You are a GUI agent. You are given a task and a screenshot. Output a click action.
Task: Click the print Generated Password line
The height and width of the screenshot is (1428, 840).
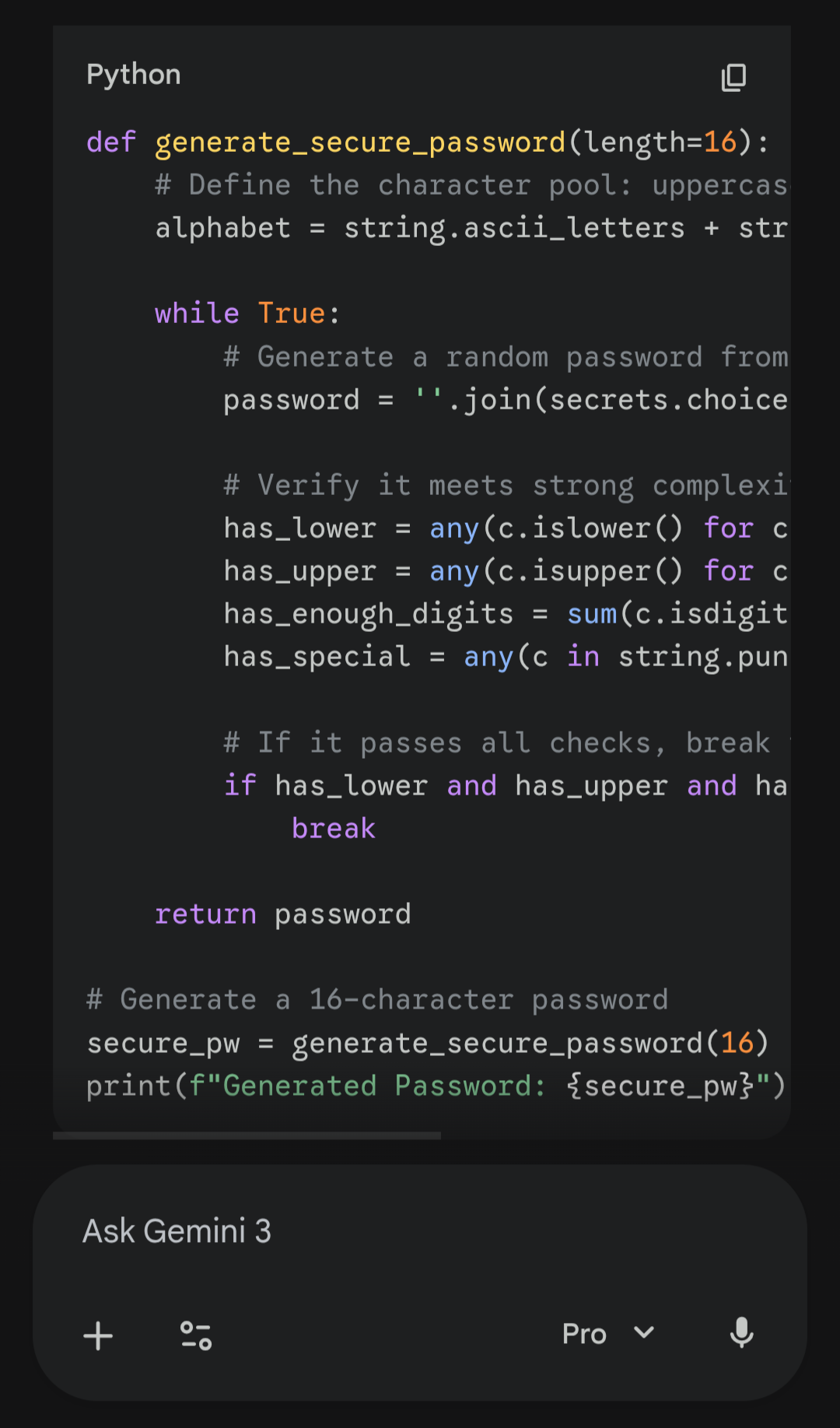click(x=436, y=1086)
